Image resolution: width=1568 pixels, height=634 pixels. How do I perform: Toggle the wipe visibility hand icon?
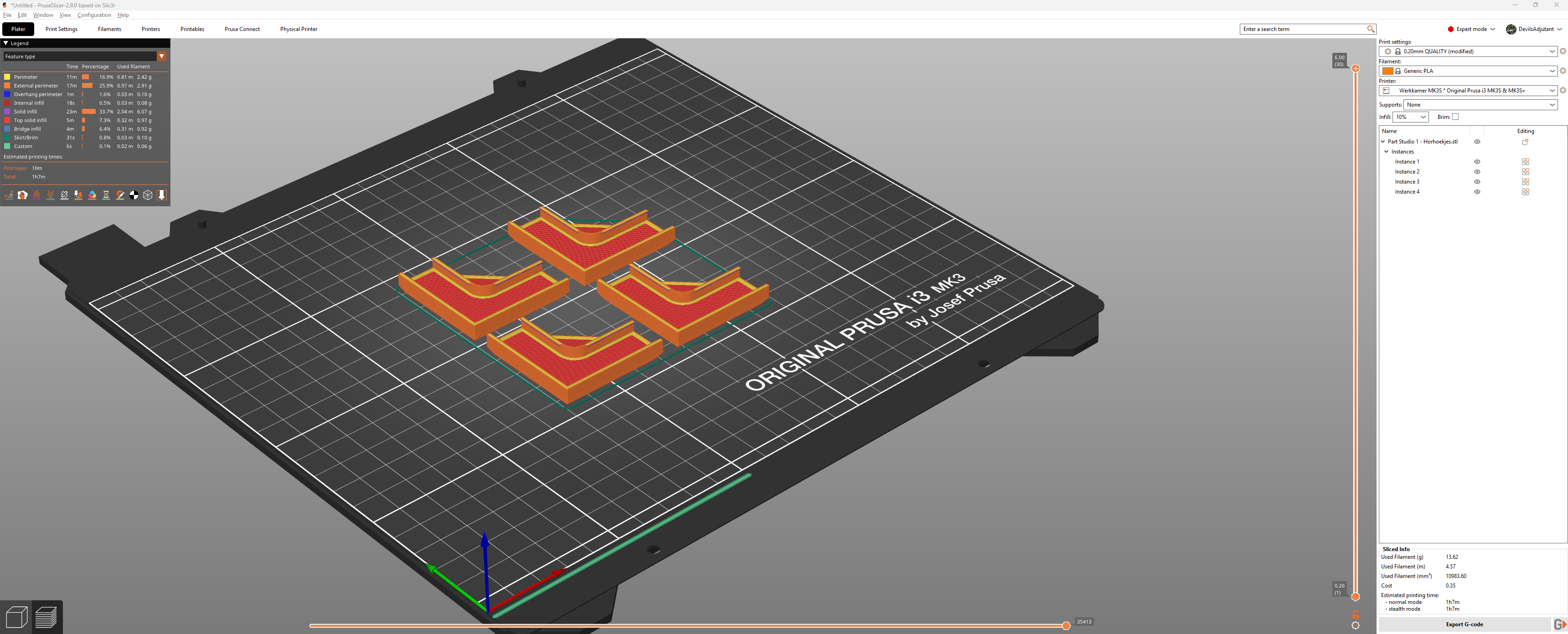[x=22, y=195]
